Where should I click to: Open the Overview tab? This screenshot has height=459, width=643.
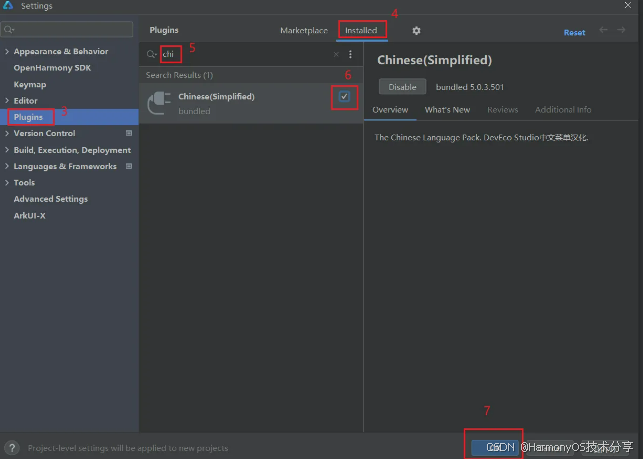(x=390, y=110)
